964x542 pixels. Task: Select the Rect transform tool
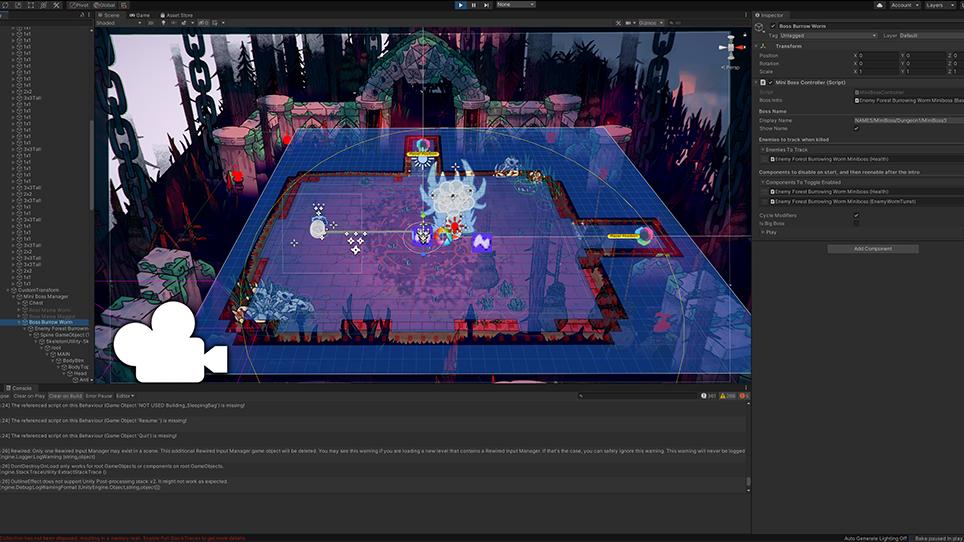click(x=31, y=5)
